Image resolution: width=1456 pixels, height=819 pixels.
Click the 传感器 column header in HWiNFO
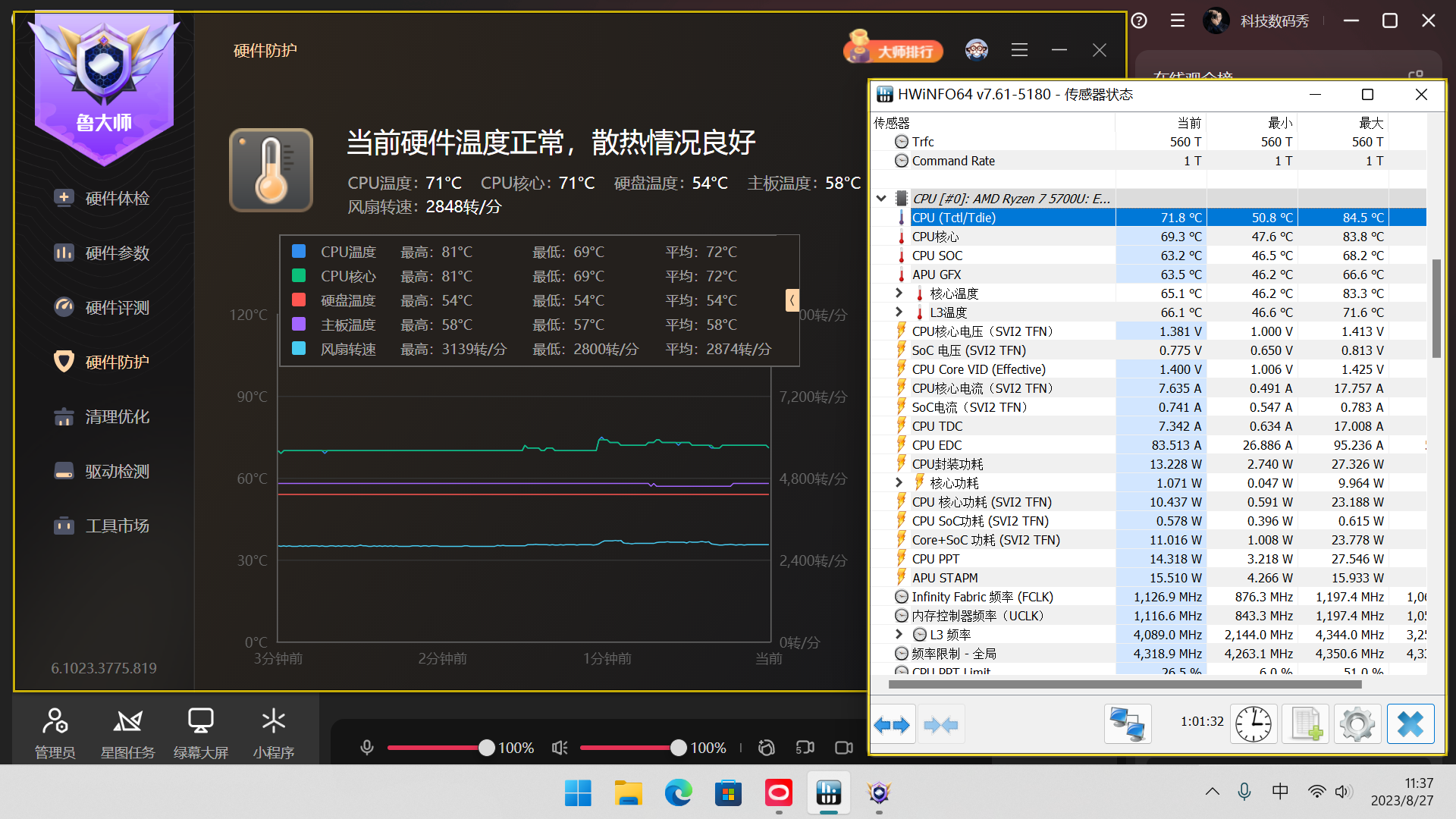(x=993, y=123)
